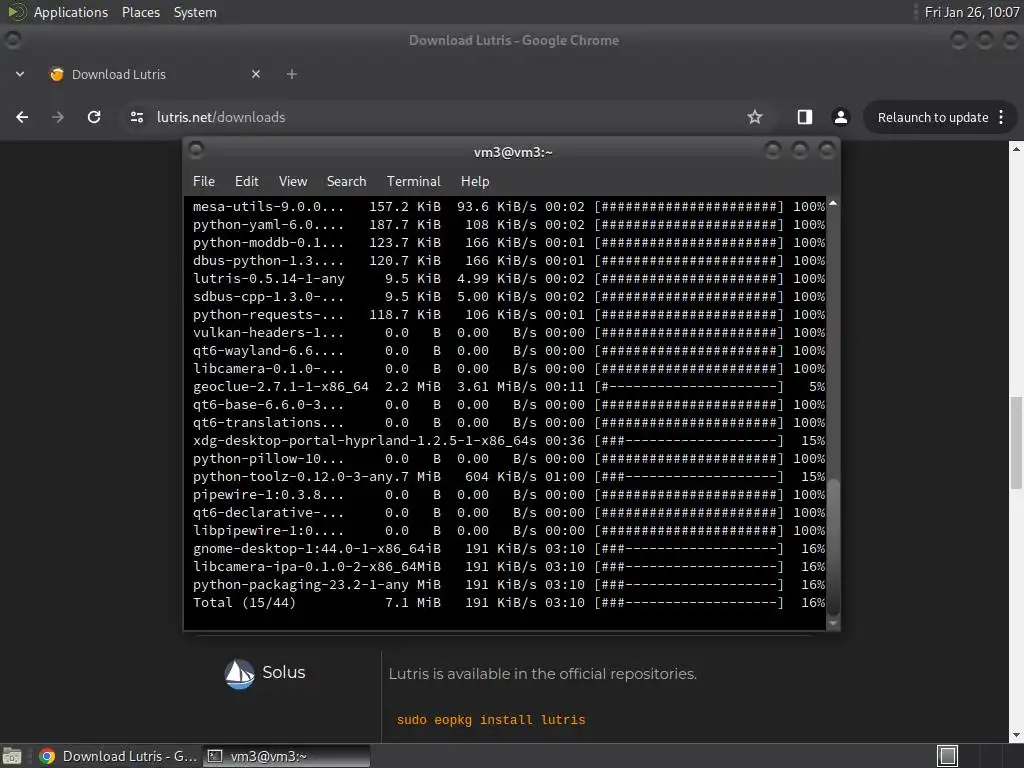Open Chrome three-dot menu
The width and height of the screenshot is (1024, 768).
1001,117
